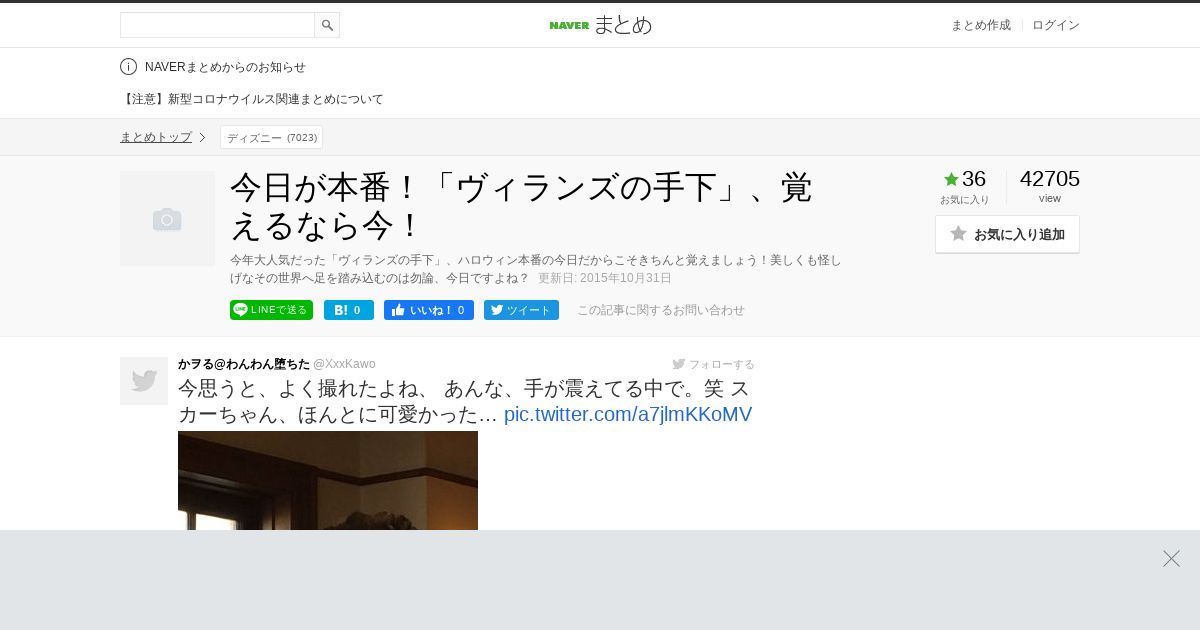Image resolution: width=1200 pixels, height=630 pixels.
Task: Click the Hatena B! bookmark button
Action: tap(349, 310)
